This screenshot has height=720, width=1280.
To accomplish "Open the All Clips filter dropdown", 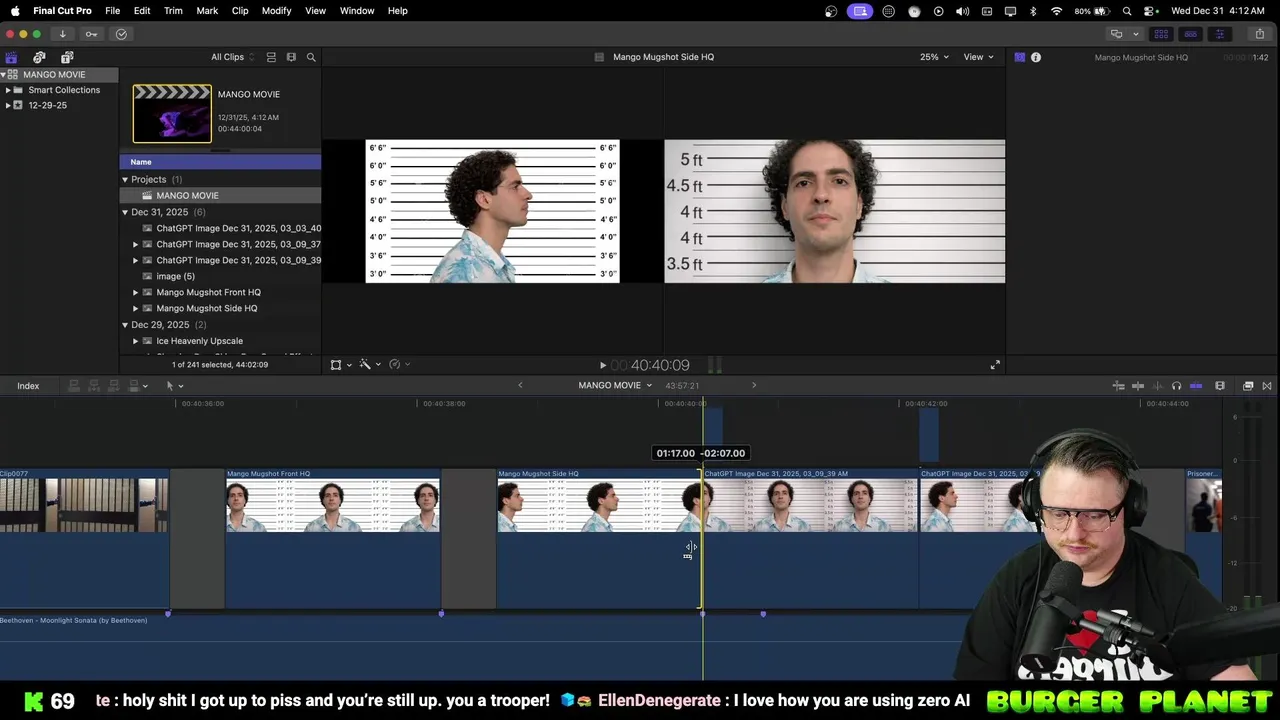I will 233,57.
